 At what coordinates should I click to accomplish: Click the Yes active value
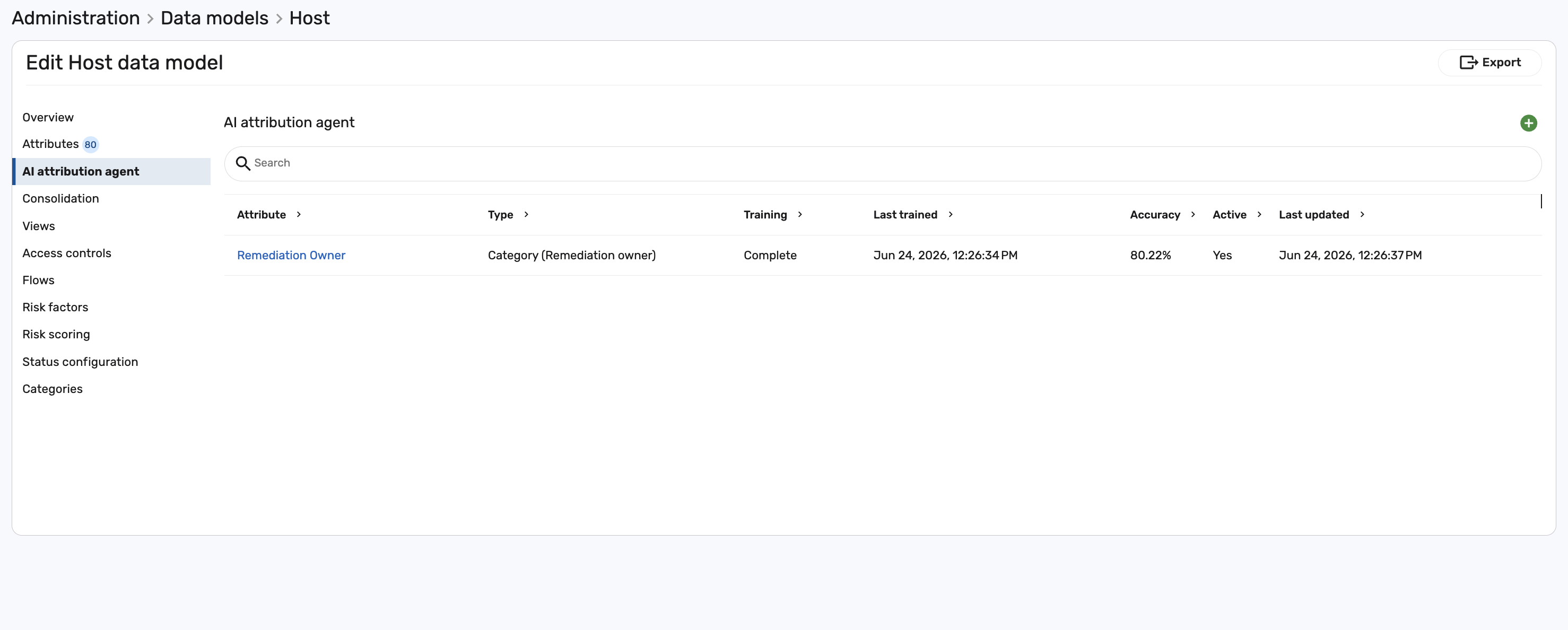point(1222,255)
